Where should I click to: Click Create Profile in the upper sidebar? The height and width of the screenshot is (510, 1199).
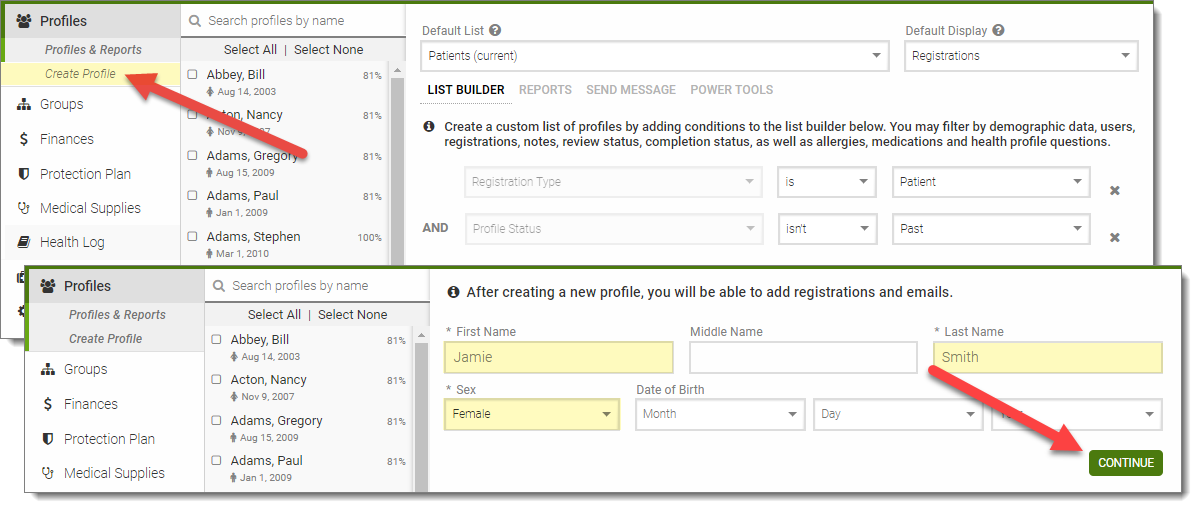pyautogui.click(x=80, y=74)
